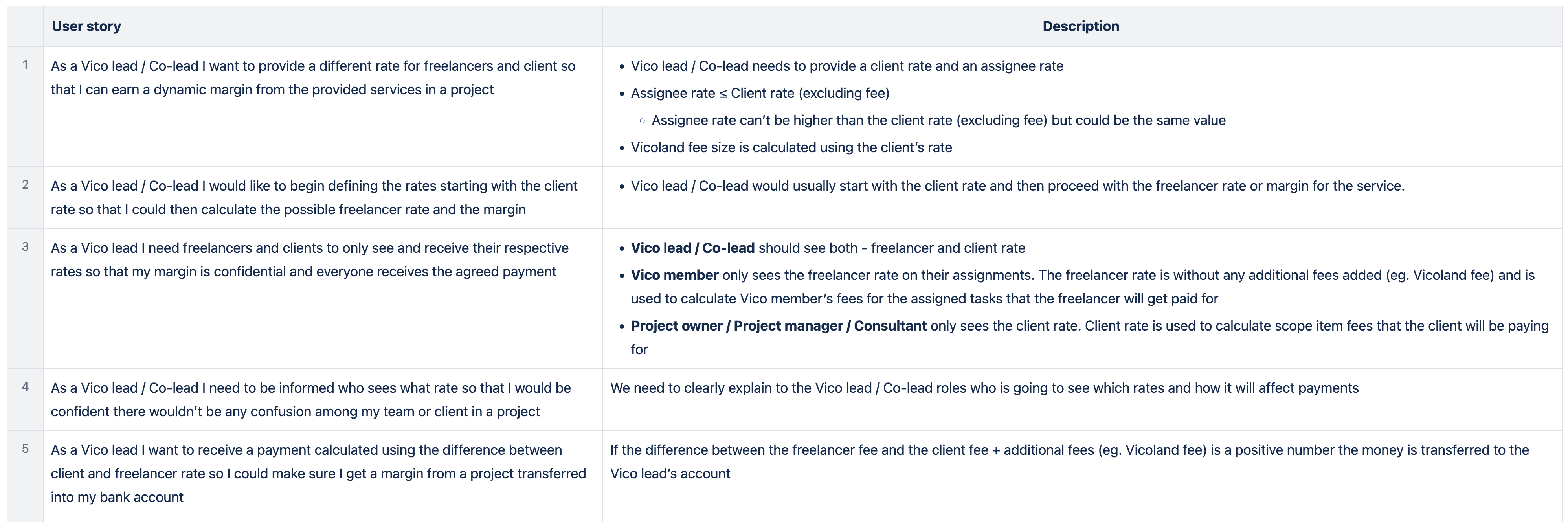Select row number 4 cell
The image size is (1568, 522).
point(25,387)
